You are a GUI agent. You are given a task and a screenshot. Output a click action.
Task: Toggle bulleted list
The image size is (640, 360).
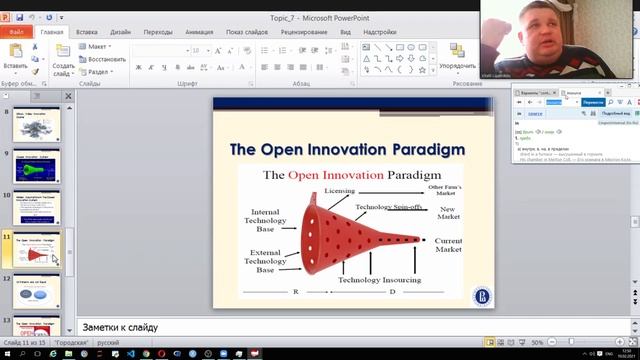[264, 51]
